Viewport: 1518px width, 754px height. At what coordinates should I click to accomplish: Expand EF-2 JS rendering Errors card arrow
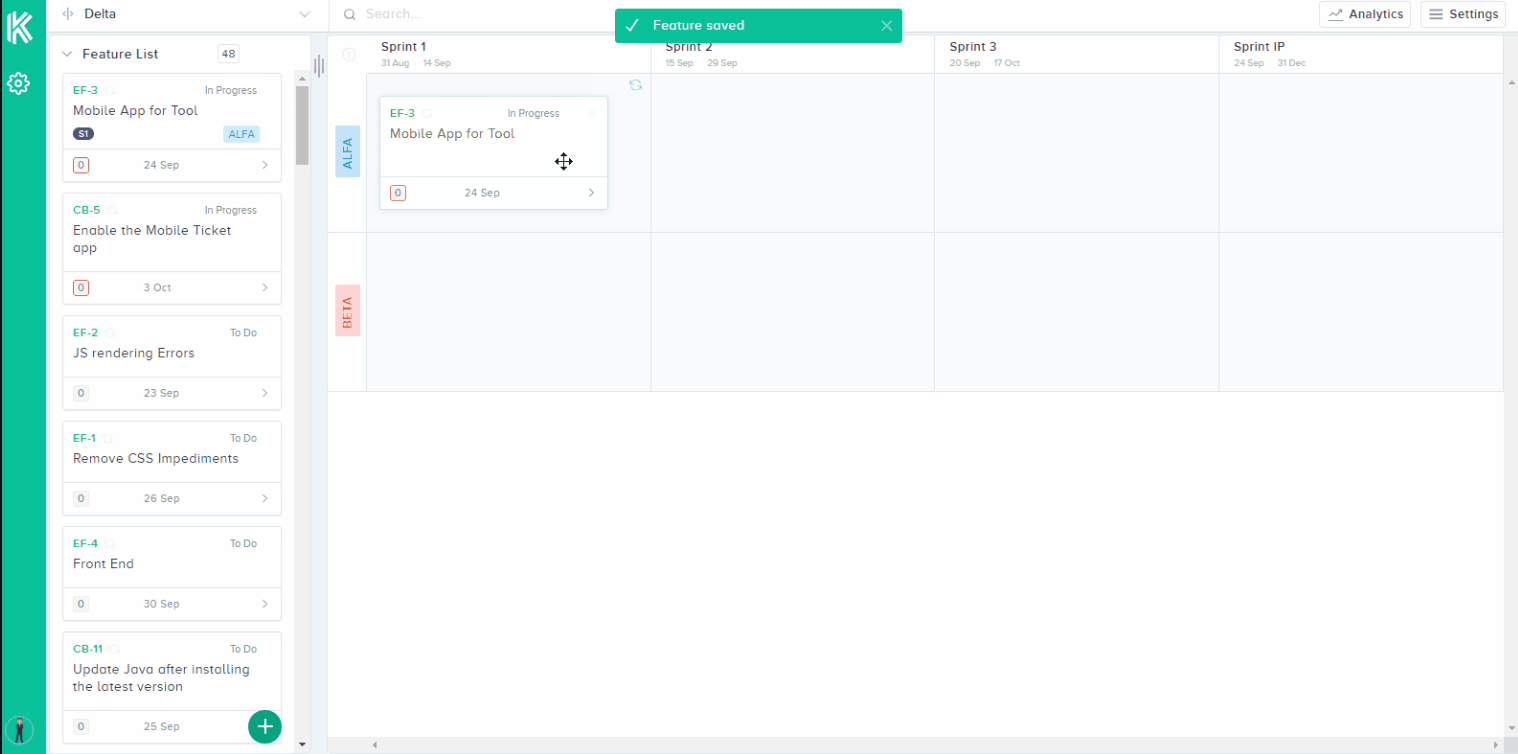point(265,393)
